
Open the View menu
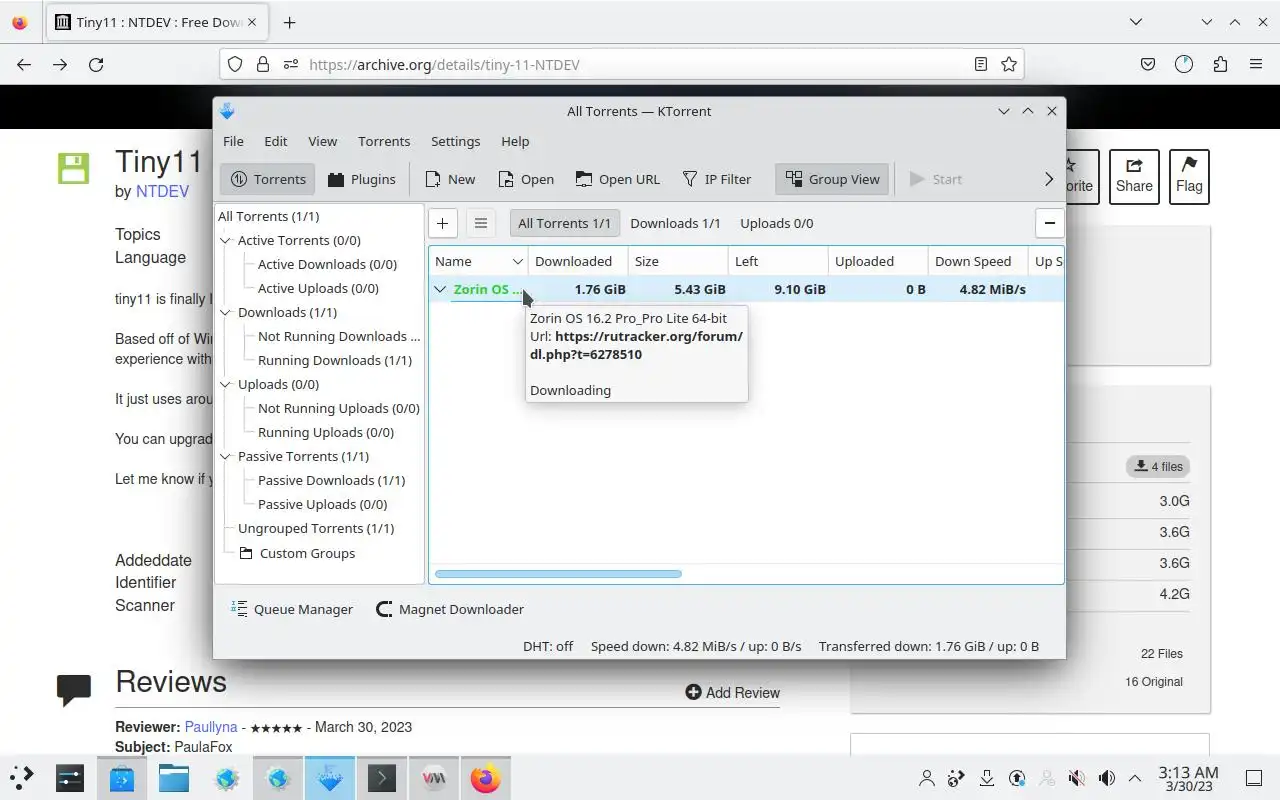point(322,141)
